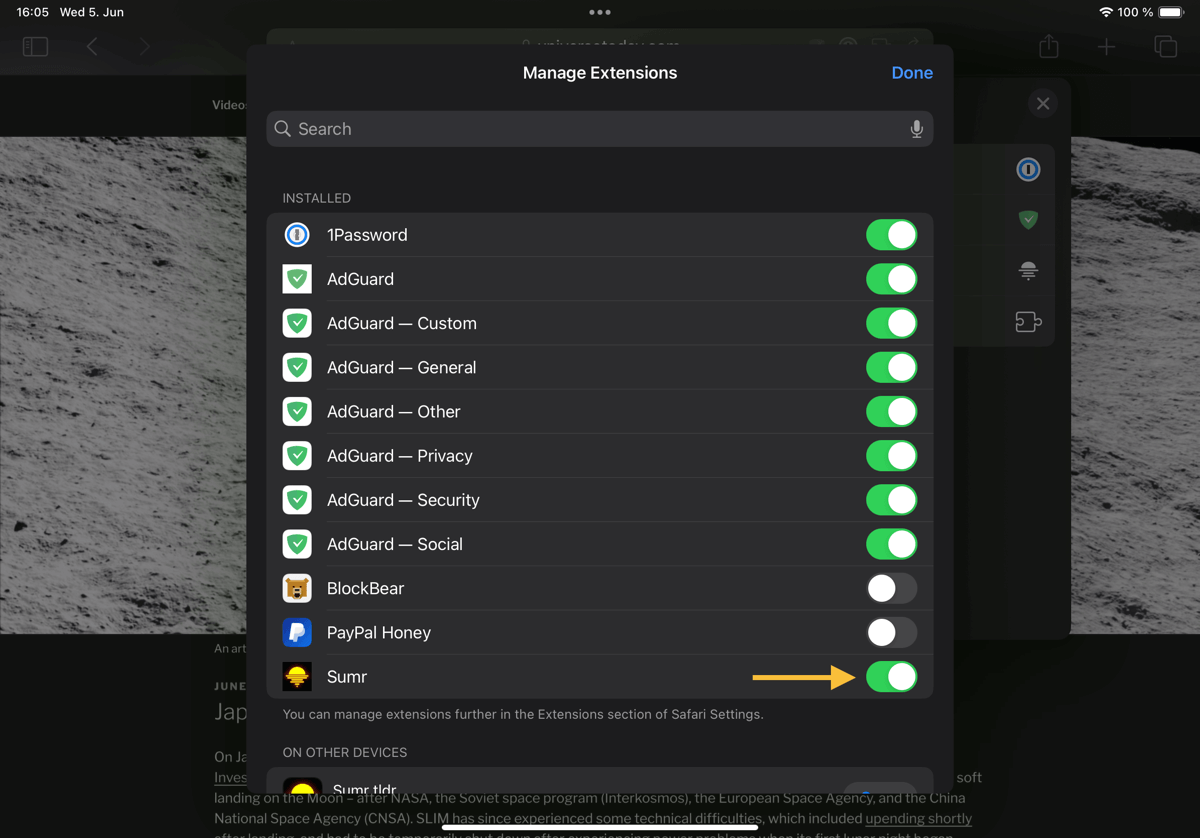Toggle AdGuard — Custom off
Viewport: 1200px width, 838px height.
point(891,323)
